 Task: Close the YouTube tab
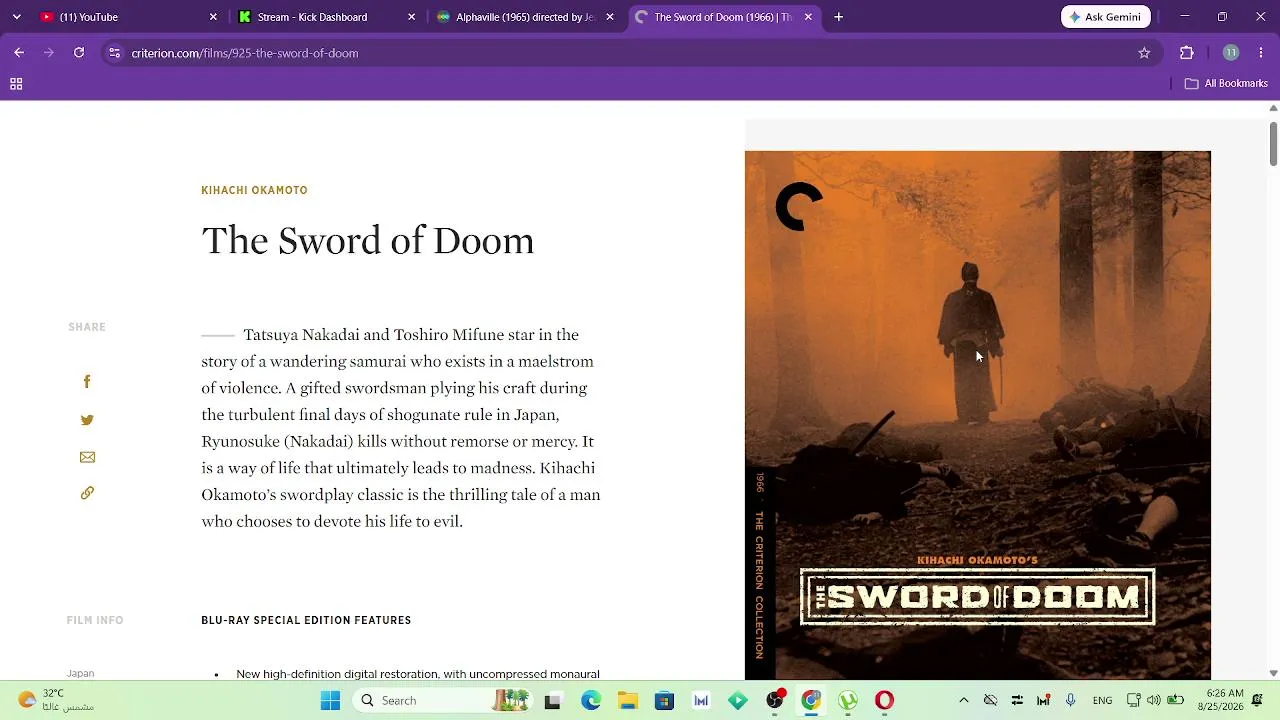tap(213, 17)
